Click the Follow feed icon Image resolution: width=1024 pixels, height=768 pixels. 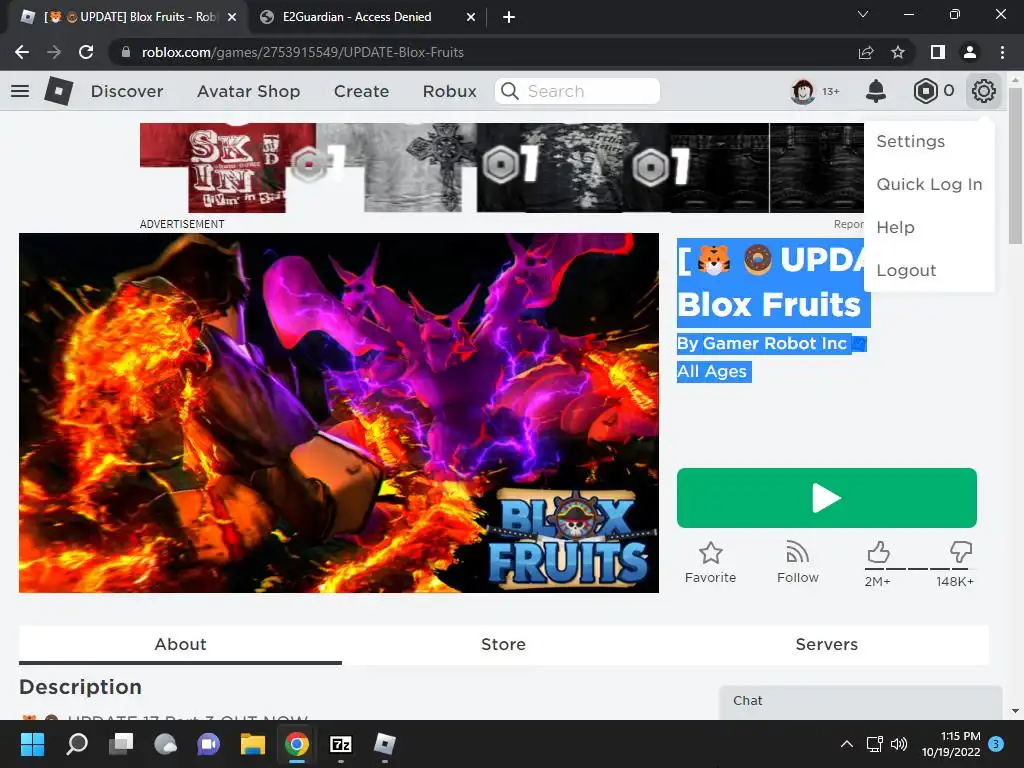pos(797,552)
